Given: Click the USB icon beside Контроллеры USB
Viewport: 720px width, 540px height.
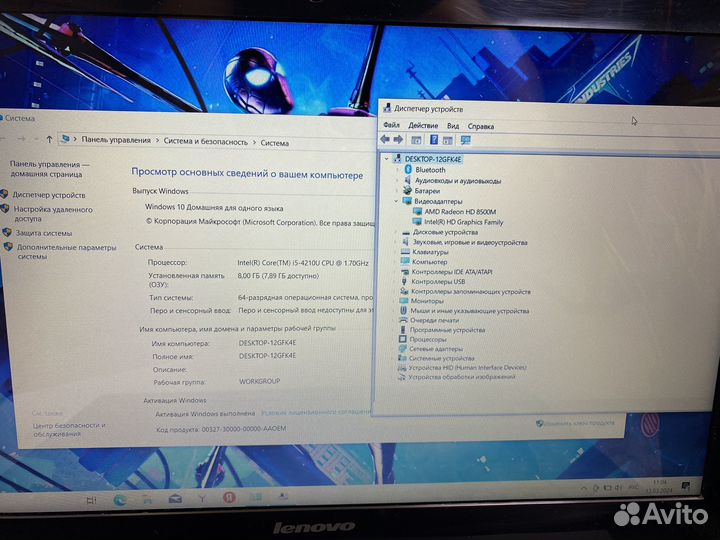Looking at the screenshot, I should click(404, 281).
